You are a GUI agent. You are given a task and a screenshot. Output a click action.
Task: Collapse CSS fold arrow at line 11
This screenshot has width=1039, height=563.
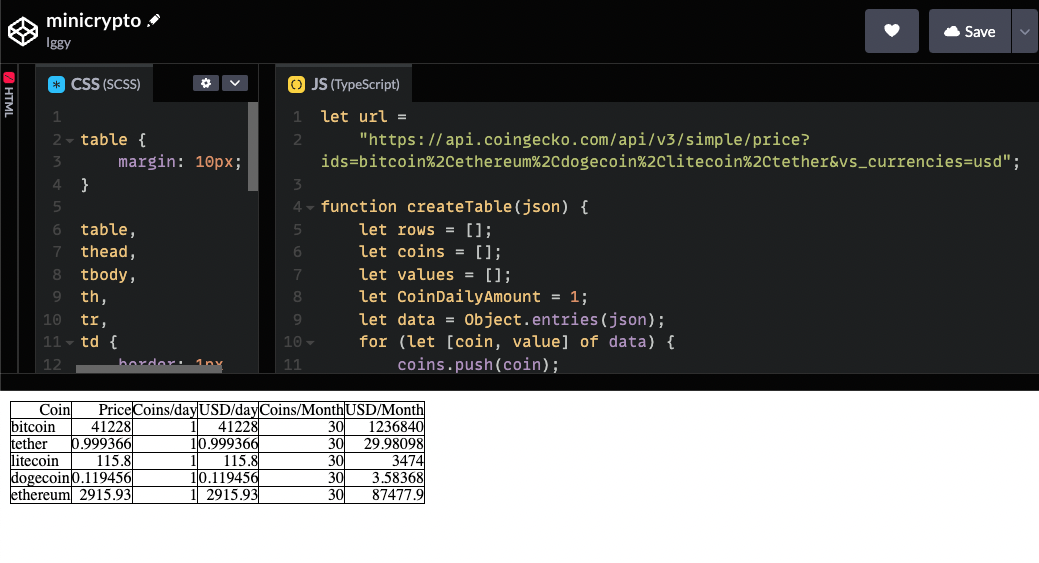(70, 342)
